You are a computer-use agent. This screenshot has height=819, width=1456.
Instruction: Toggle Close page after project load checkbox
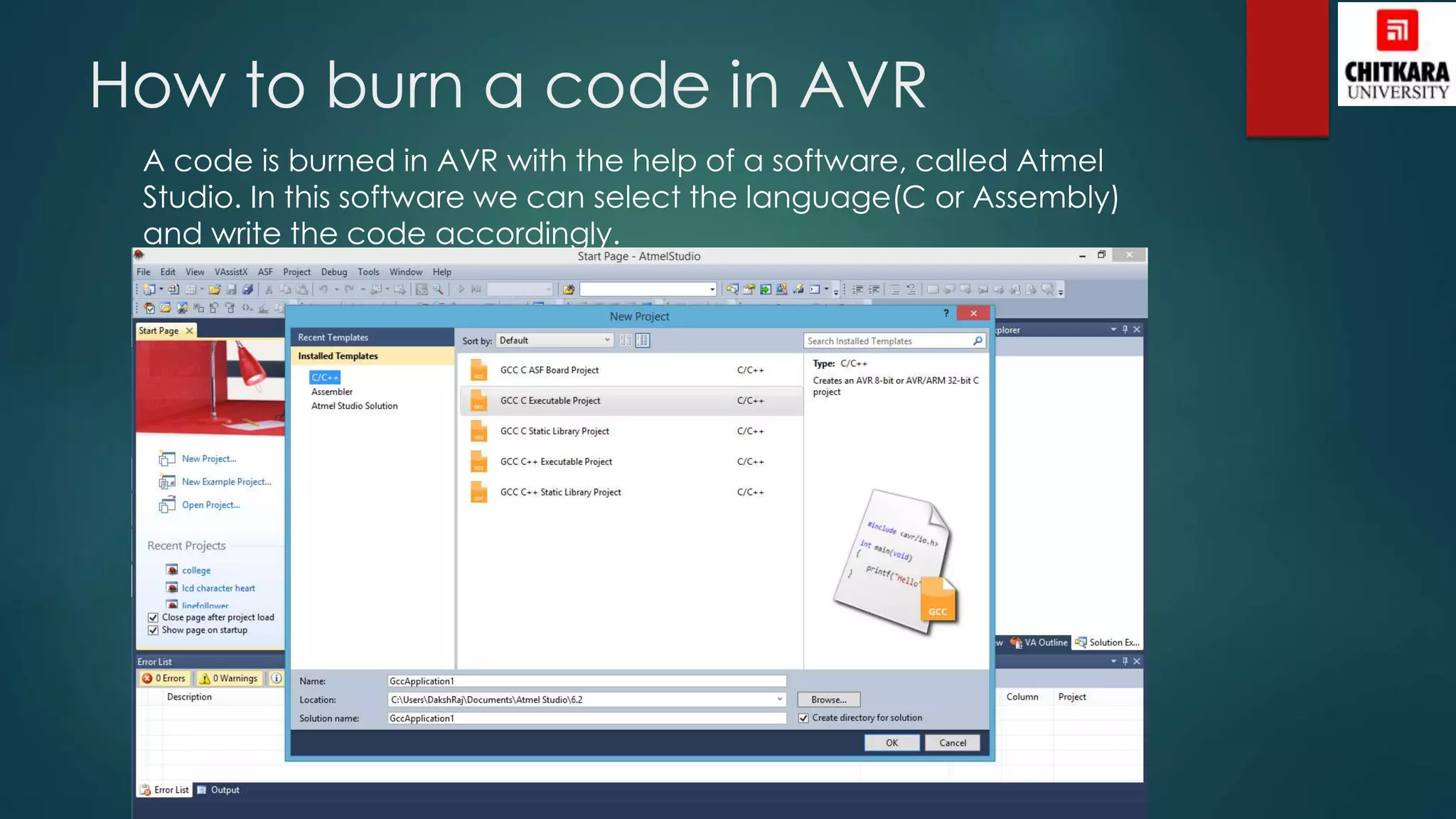(x=153, y=617)
